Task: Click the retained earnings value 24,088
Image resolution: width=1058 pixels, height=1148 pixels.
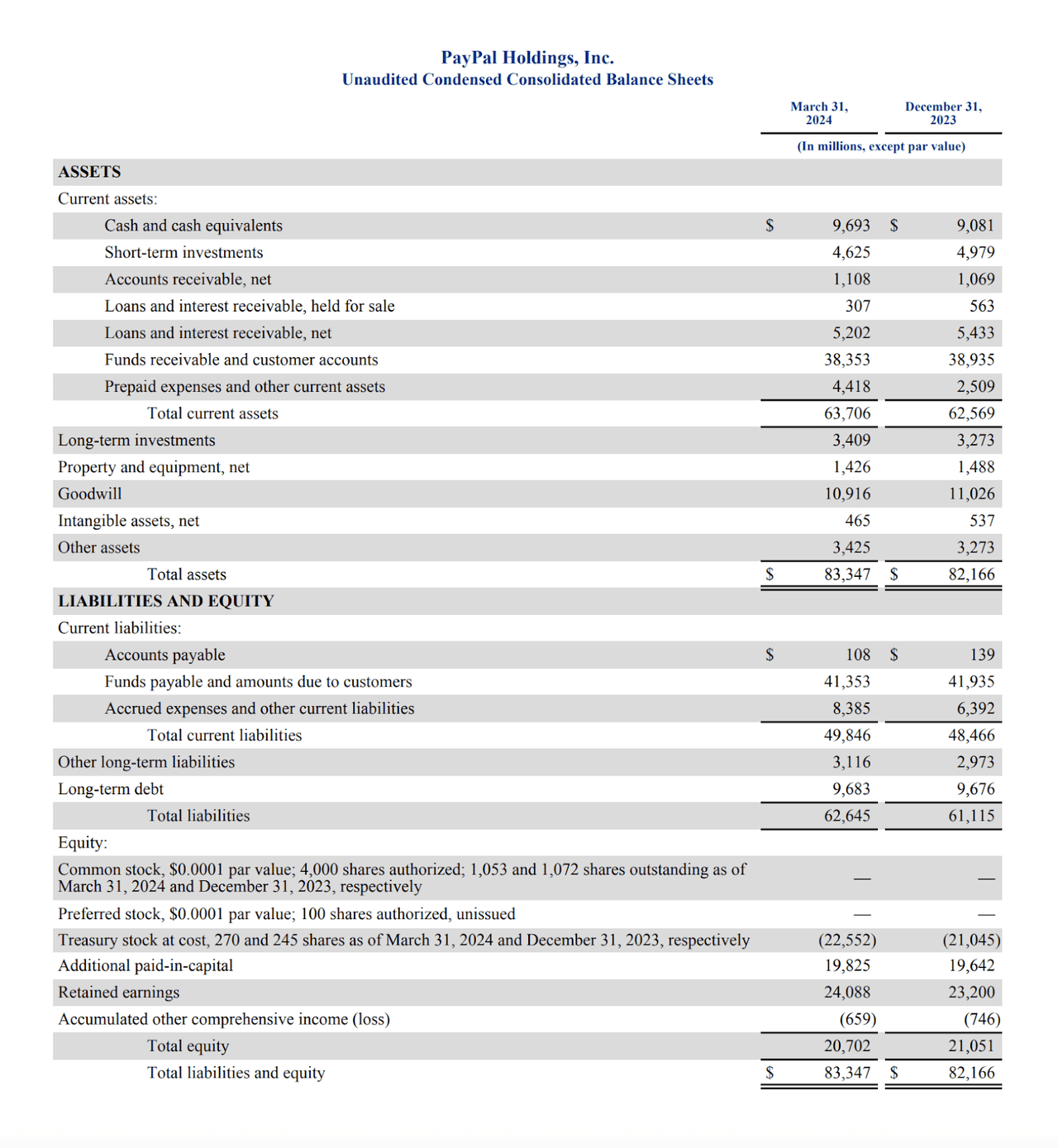Action: (x=847, y=993)
